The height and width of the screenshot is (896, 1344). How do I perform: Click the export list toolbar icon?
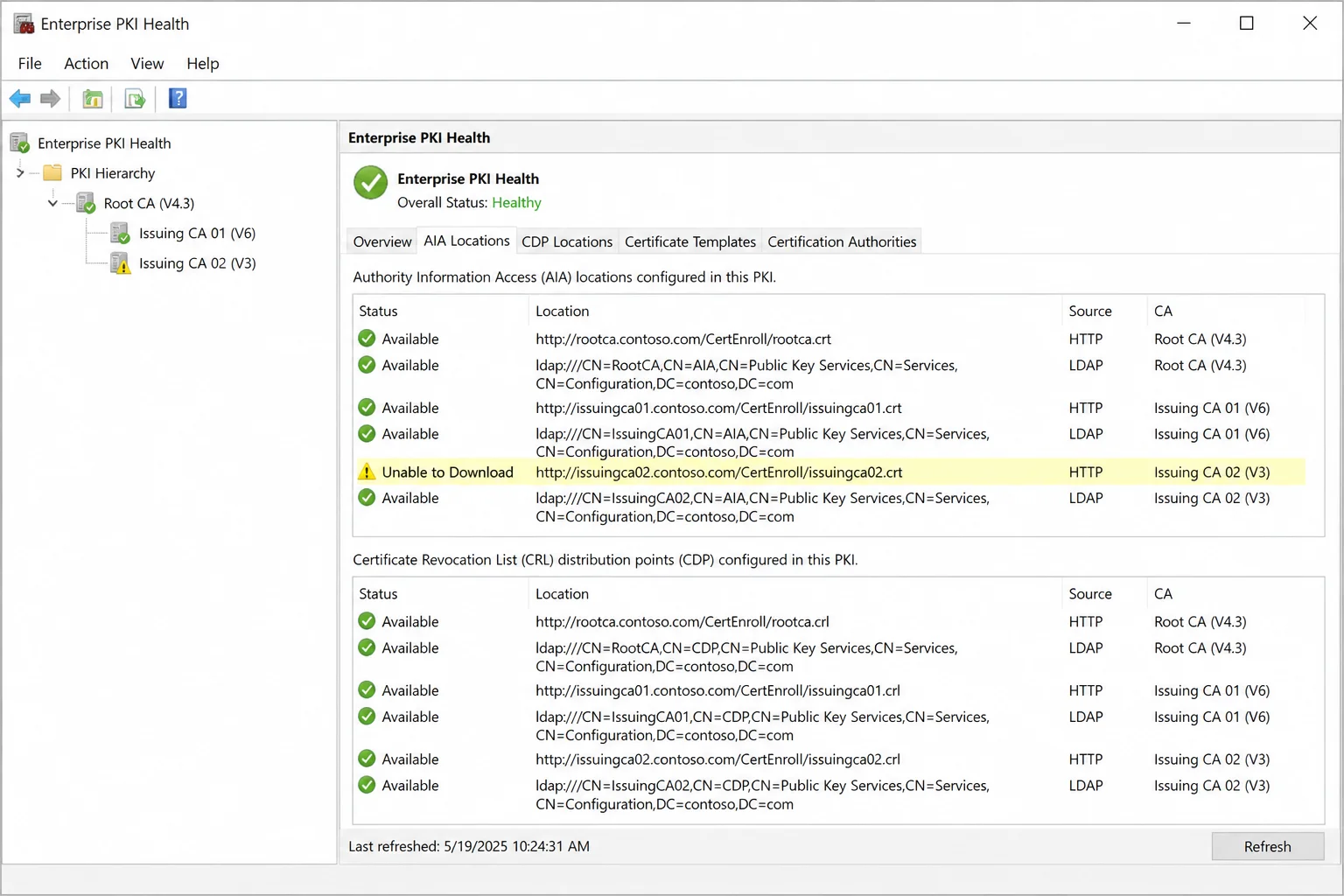click(135, 99)
